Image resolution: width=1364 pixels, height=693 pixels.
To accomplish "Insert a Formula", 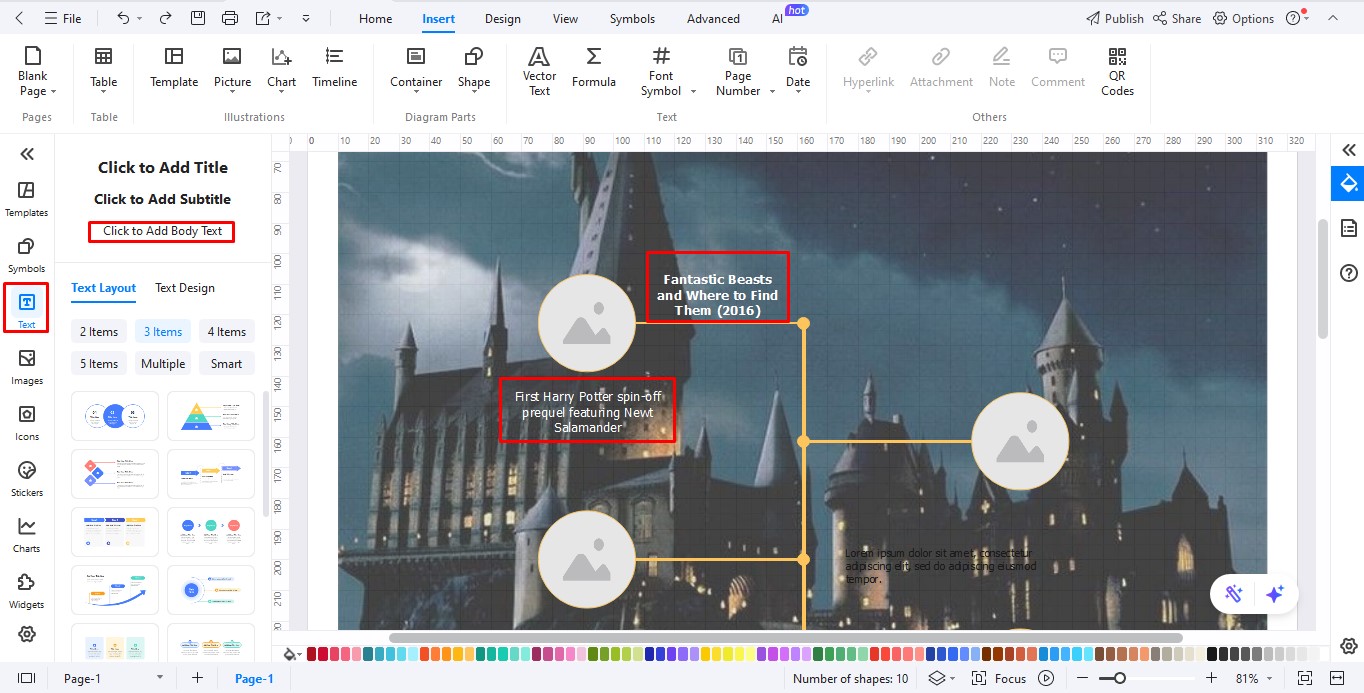I will tap(593, 67).
